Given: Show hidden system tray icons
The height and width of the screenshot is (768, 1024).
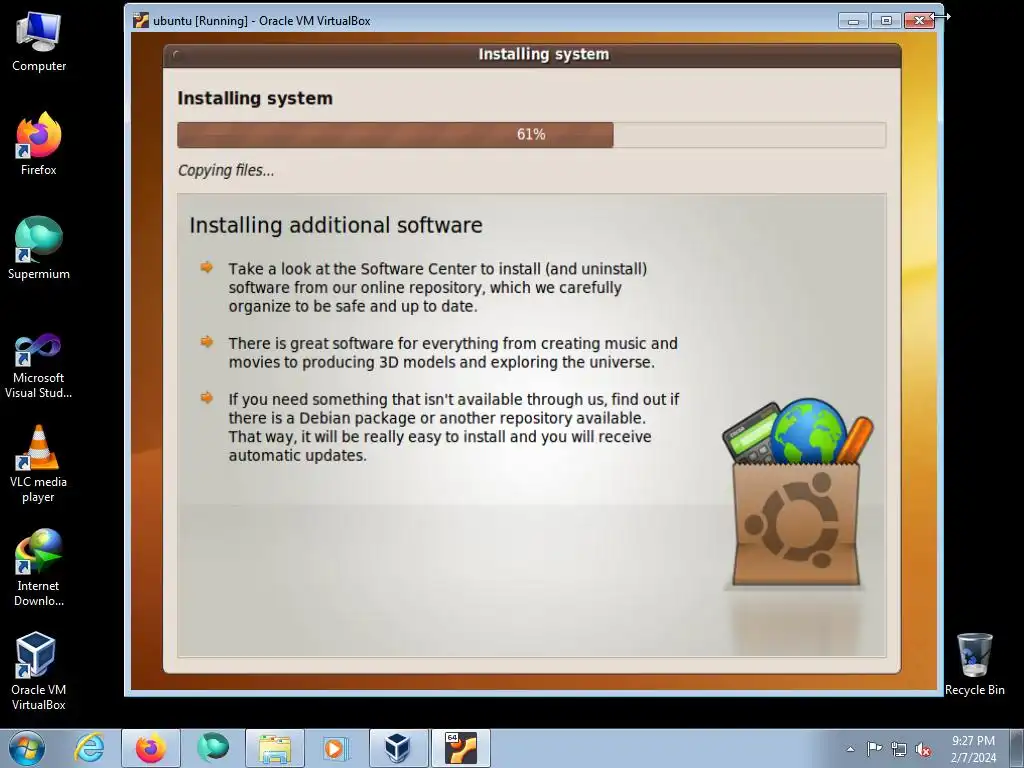Looking at the screenshot, I should [x=850, y=749].
